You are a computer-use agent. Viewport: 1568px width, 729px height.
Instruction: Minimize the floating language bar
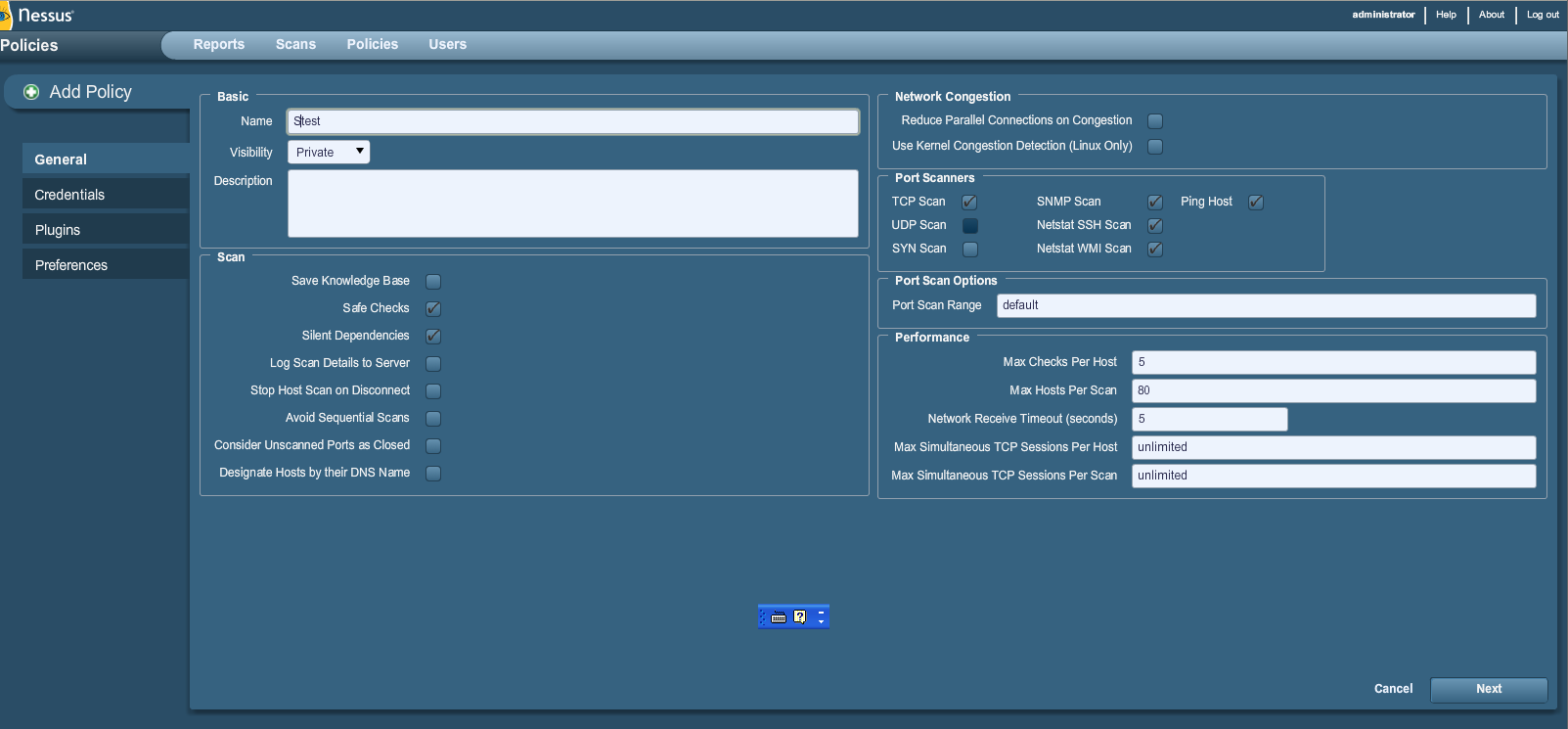coord(822,613)
